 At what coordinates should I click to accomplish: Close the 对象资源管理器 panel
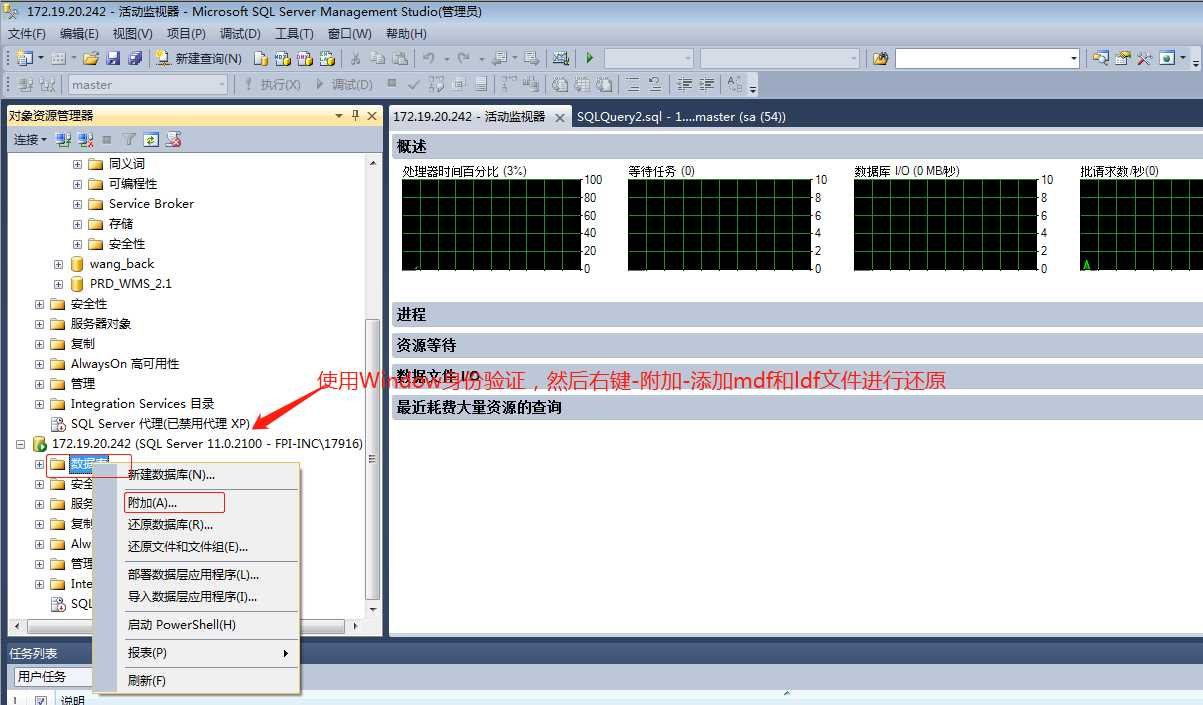coord(372,116)
